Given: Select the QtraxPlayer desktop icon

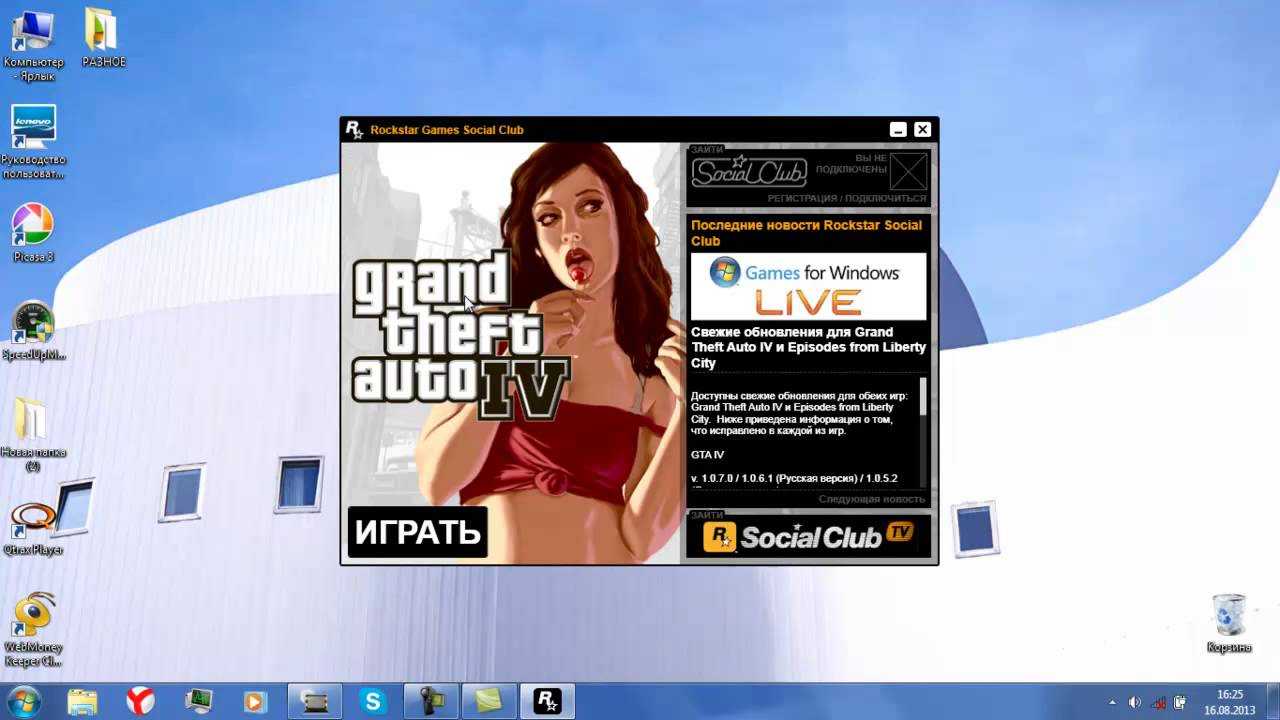Looking at the screenshot, I should [33, 528].
